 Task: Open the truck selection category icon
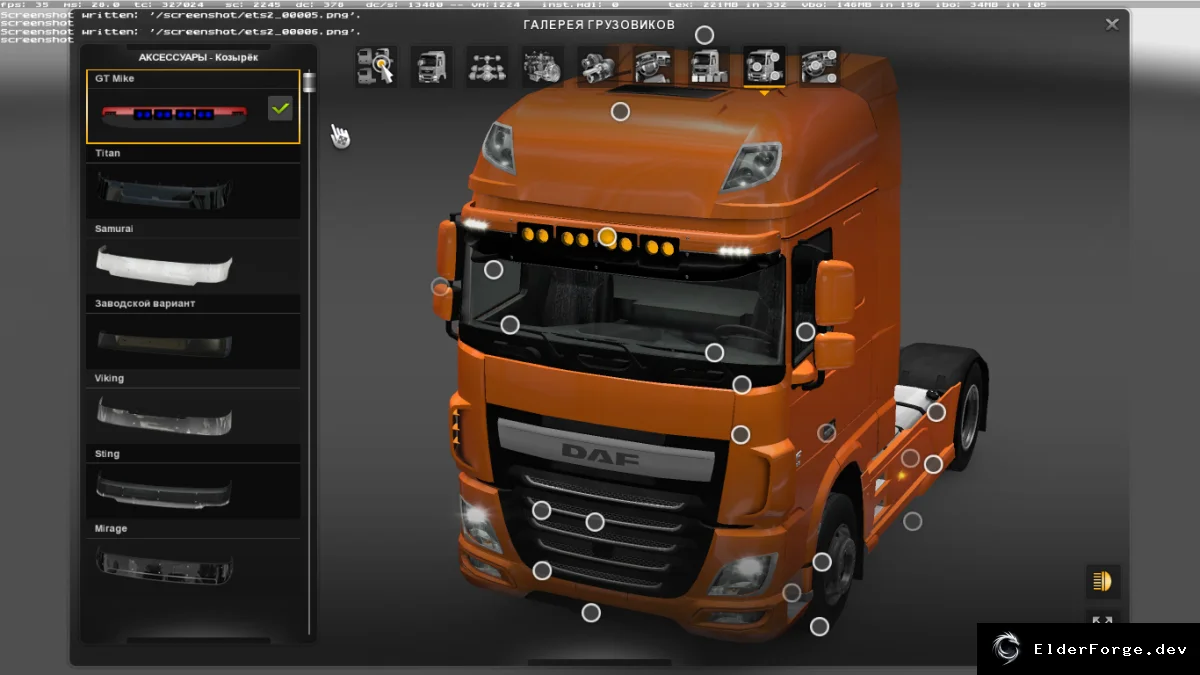pos(376,66)
